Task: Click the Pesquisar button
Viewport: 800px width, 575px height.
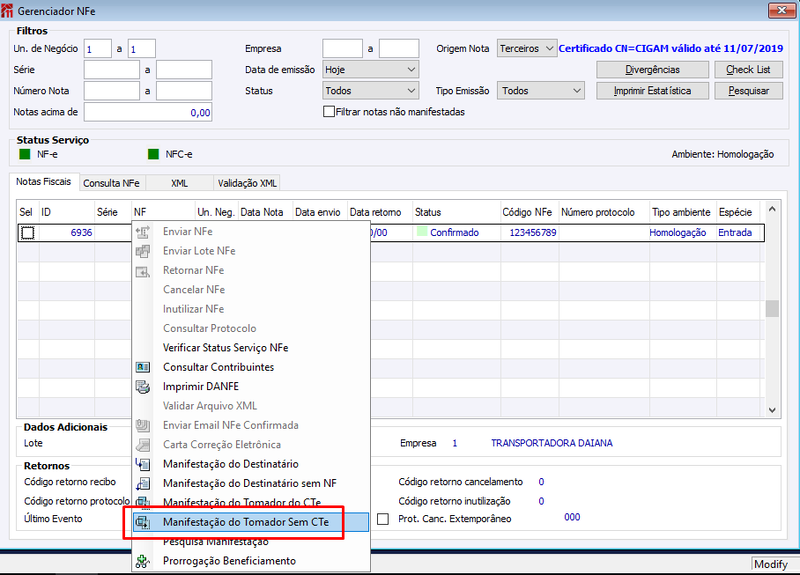Action: 748,91
